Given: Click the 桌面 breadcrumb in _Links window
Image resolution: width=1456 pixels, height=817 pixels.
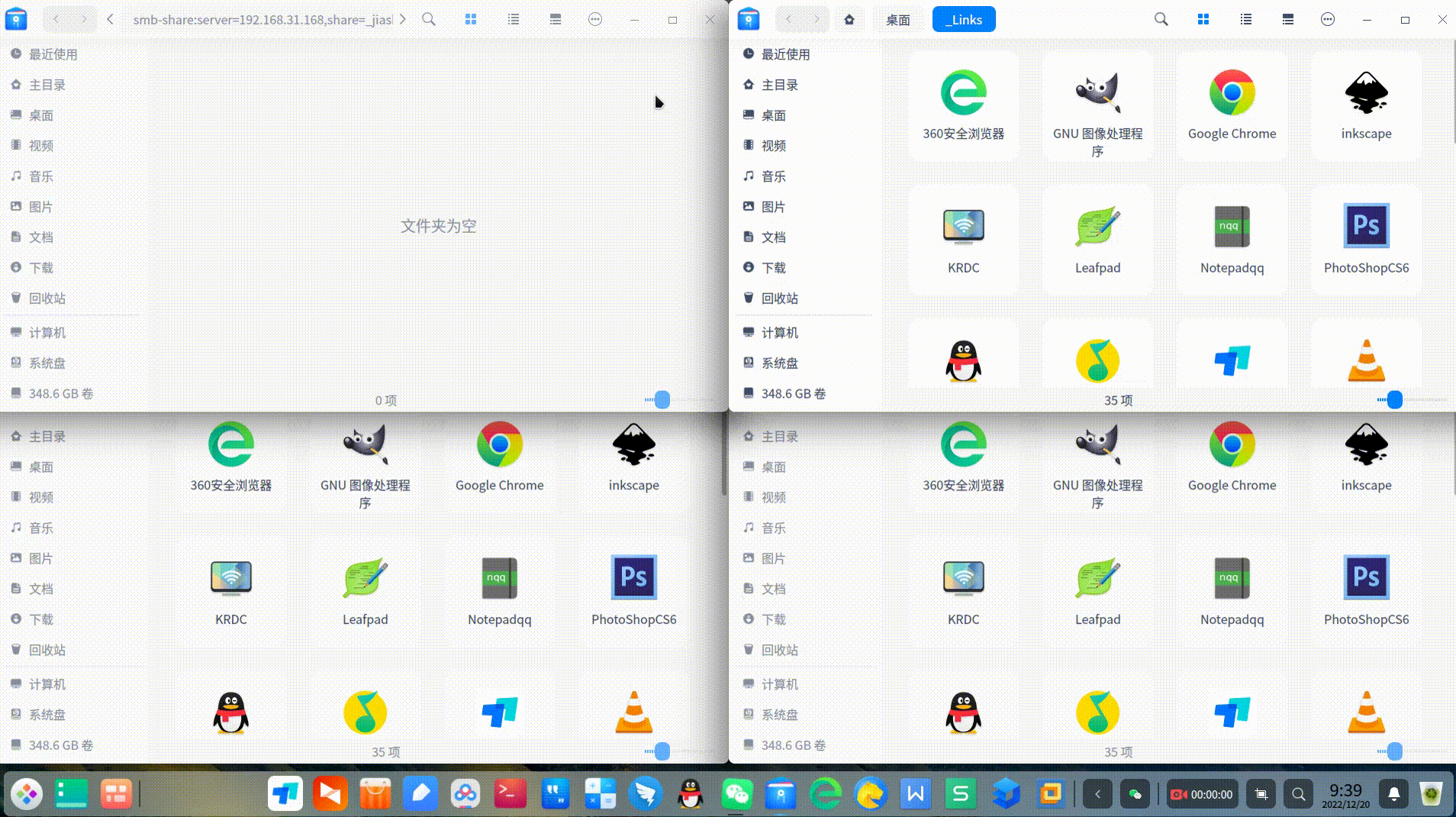Looking at the screenshot, I should pos(897,20).
